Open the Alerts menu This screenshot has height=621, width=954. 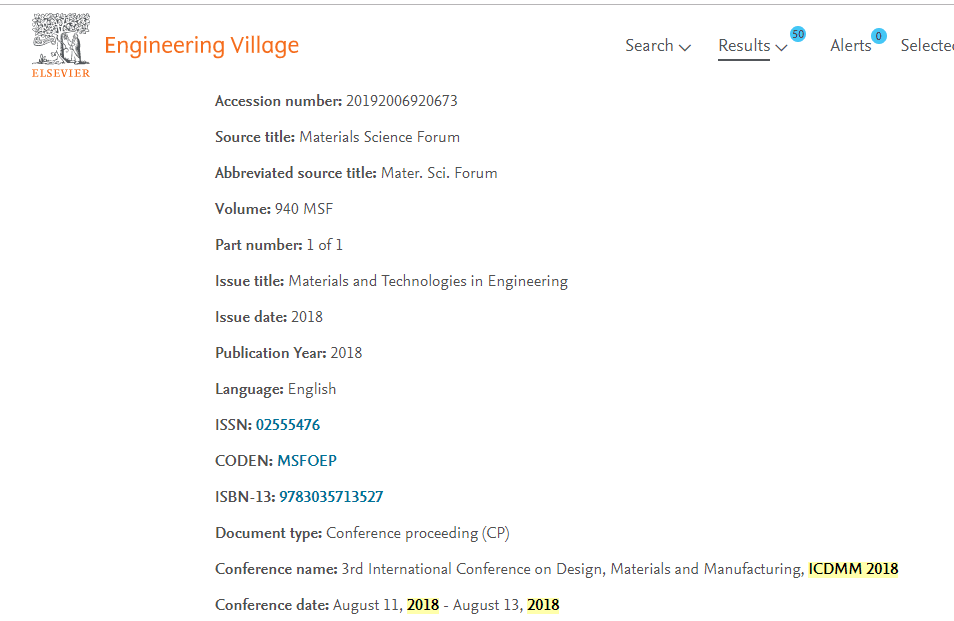point(851,46)
